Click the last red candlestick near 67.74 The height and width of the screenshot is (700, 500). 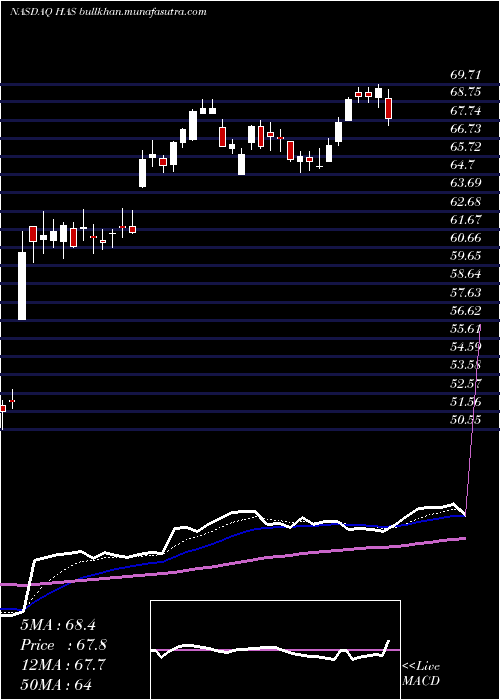(388, 108)
